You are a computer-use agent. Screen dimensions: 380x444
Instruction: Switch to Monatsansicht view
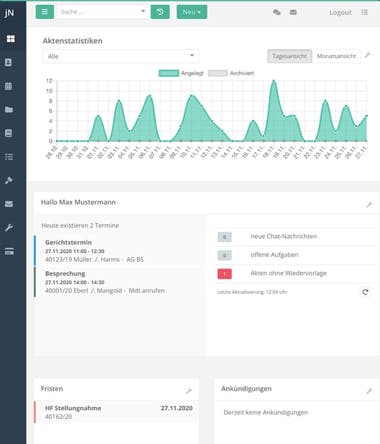(336, 56)
